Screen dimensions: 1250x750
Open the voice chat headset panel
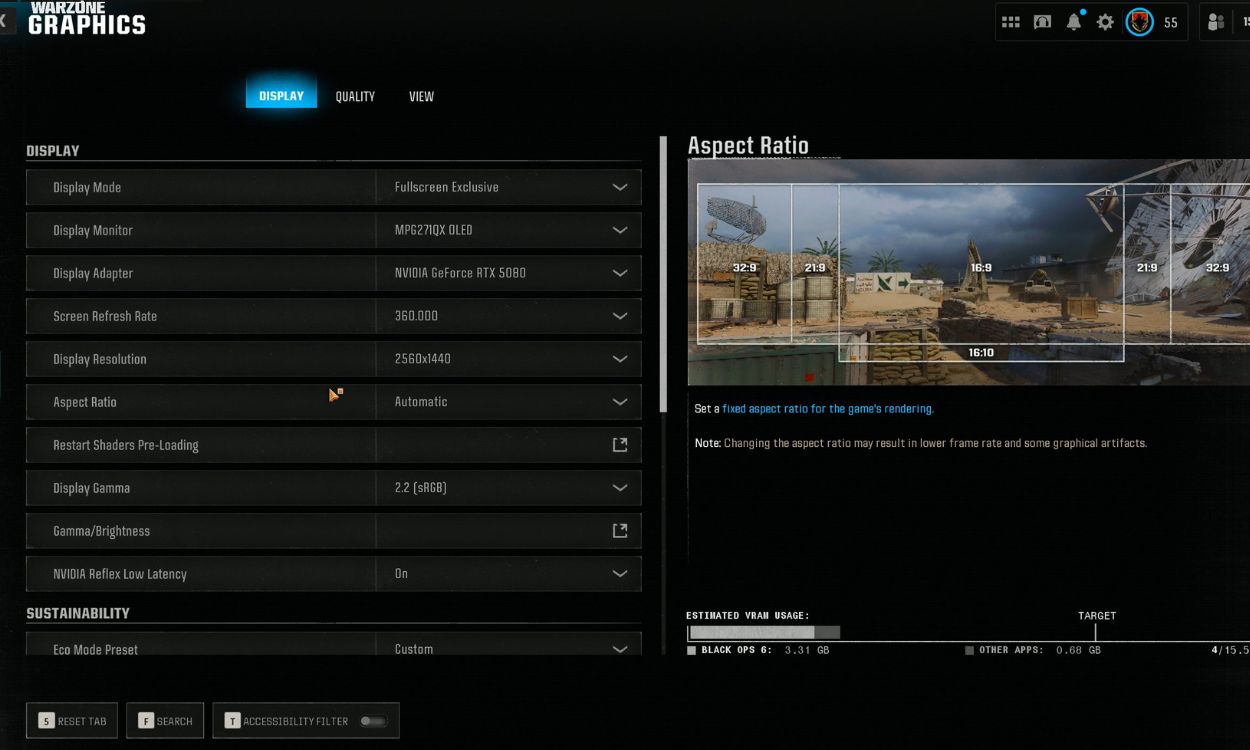coord(1042,21)
